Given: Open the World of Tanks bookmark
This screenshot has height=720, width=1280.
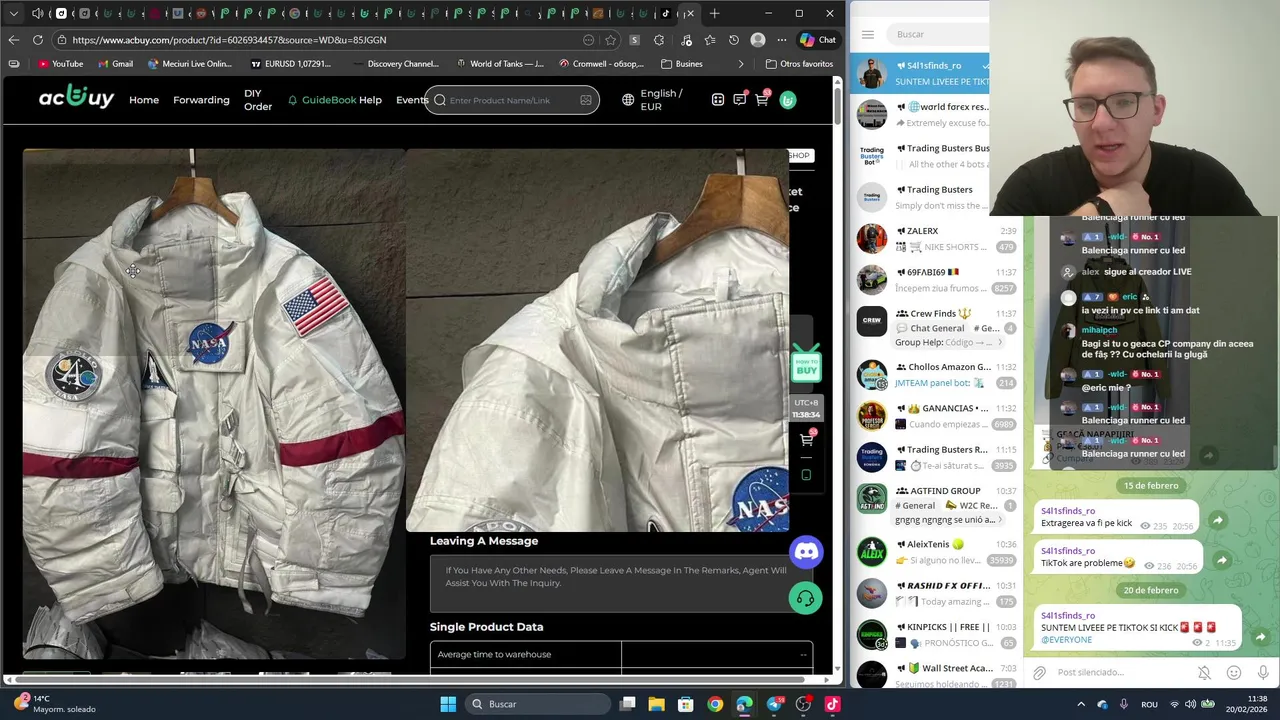Looking at the screenshot, I should click(x=500, y=64).
